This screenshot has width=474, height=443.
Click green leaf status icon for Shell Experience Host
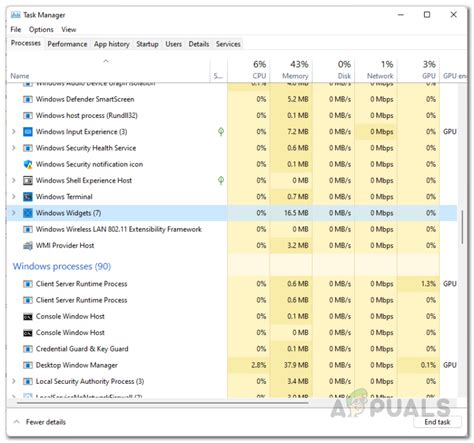[x=221, y=180]
